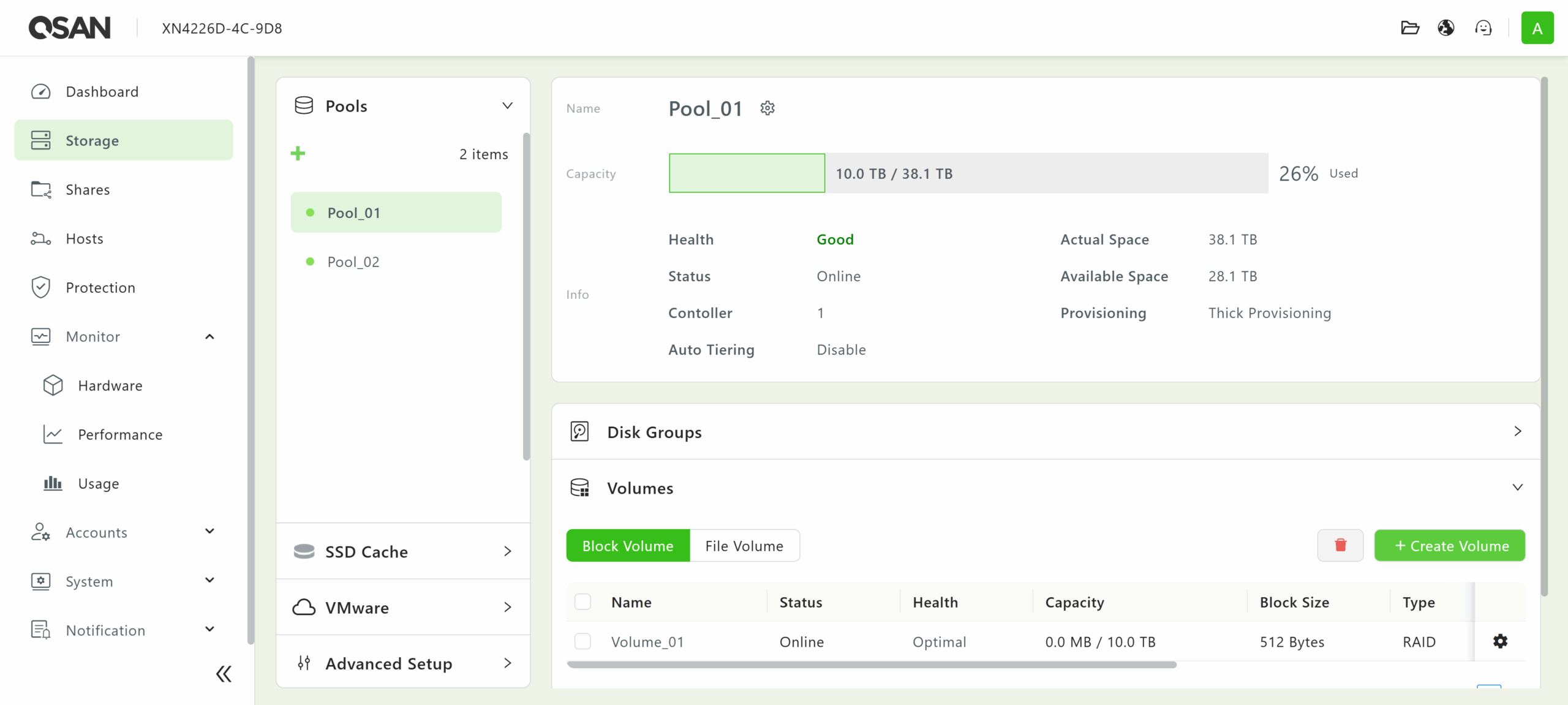Click the green plus add pool icon
This screenshot has width=1568, height=705.
(298, 153)
